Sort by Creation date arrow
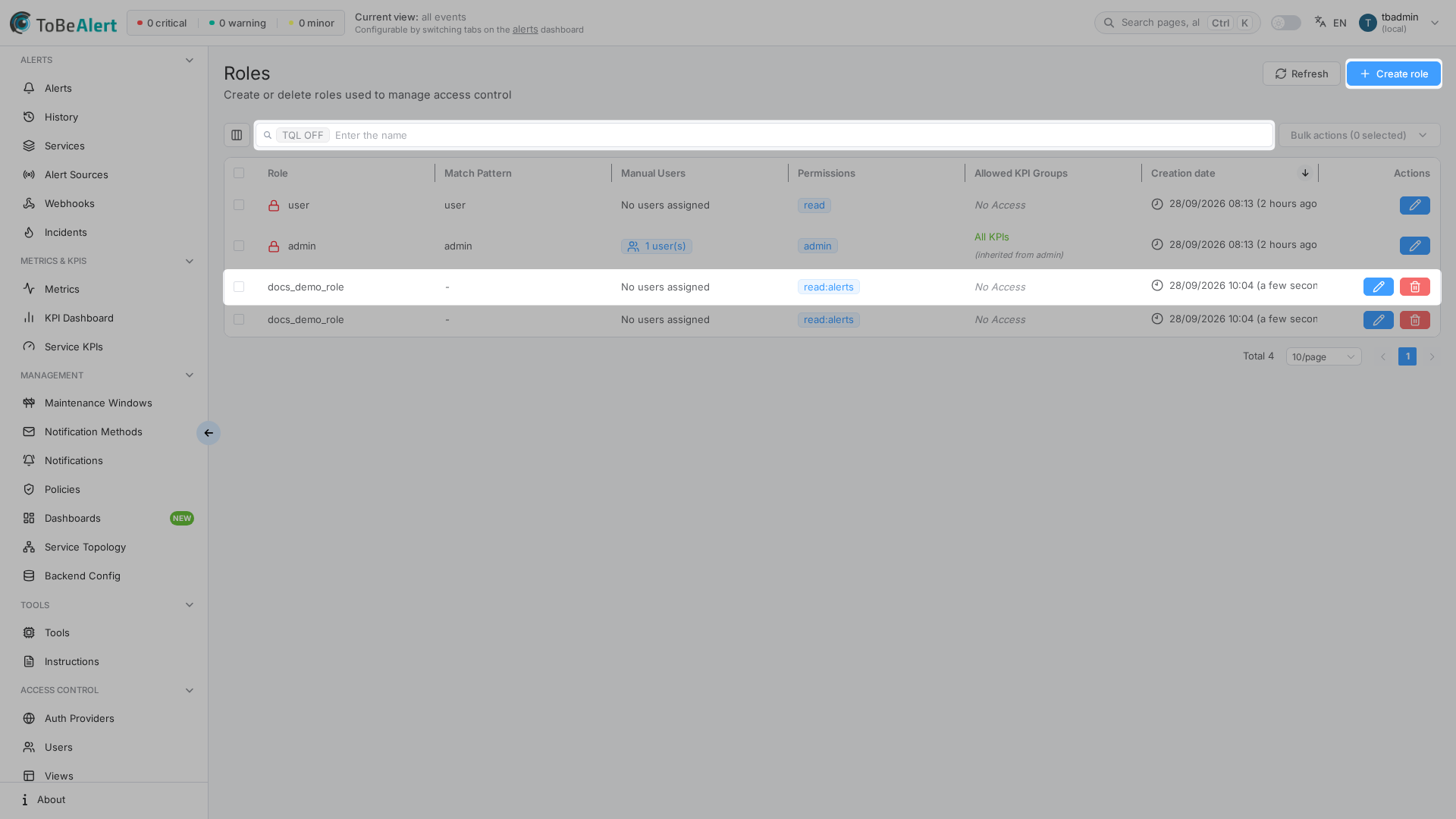The width and height of the screenshot is (1456, 819). click(x=1305, y=173)
